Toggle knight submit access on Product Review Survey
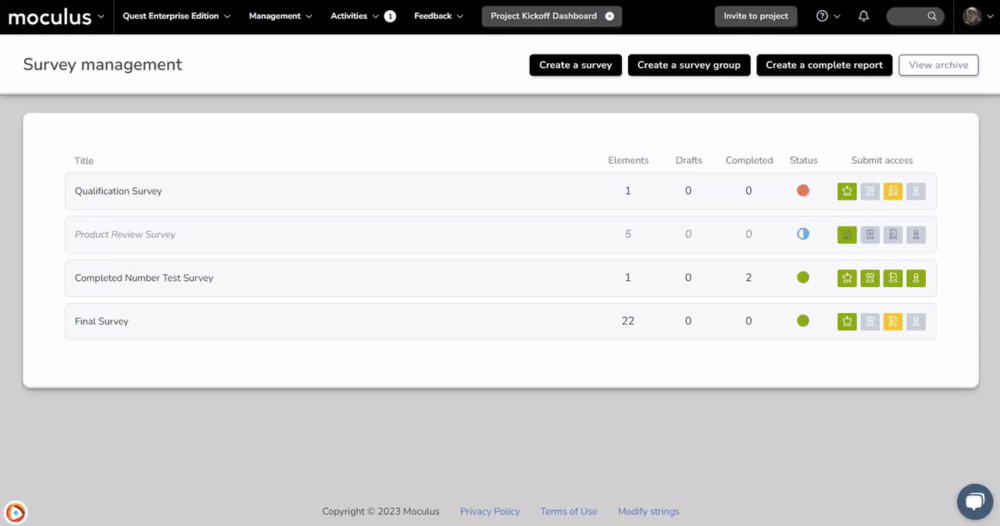Image resolution: width=1000 pixels, height=526 pixels. (893, 235)
